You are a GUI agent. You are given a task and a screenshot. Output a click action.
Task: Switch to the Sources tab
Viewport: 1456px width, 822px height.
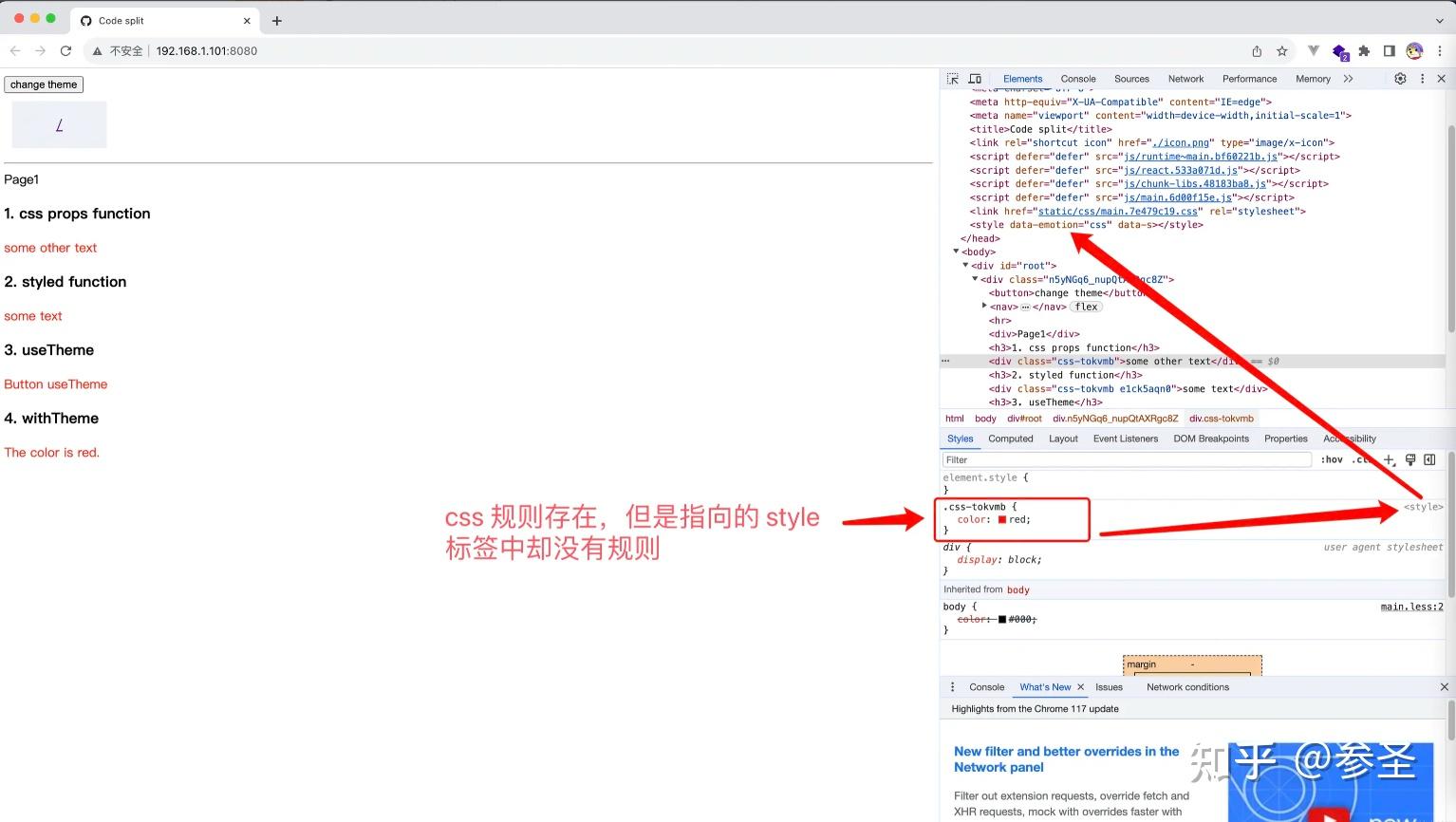pyautogui.click(x=1131, y=79)
